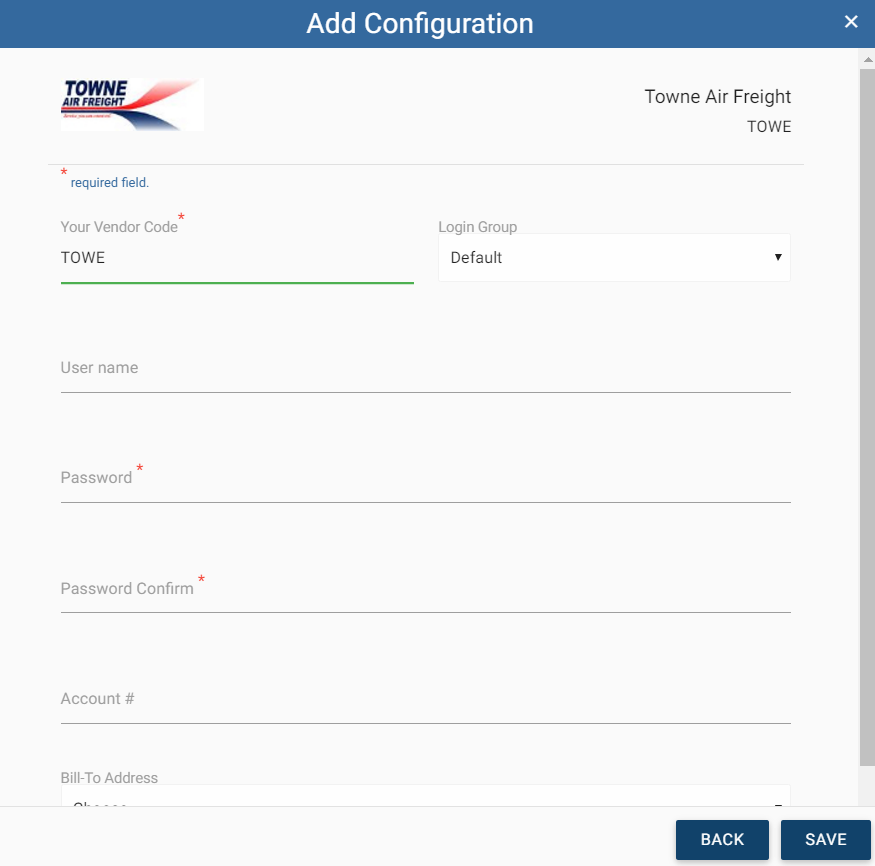Close the Add Configuration dialog
The width and height of the screenshot is (875, 866).
(x=850, y=22)
